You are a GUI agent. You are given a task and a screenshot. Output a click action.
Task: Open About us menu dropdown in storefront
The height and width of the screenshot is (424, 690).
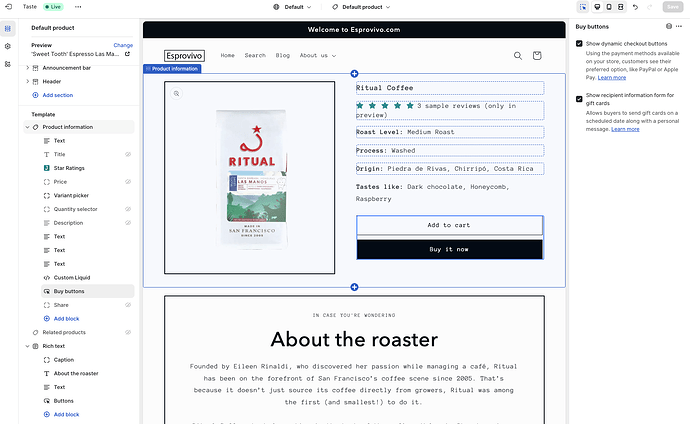click(x=318, y=55)
